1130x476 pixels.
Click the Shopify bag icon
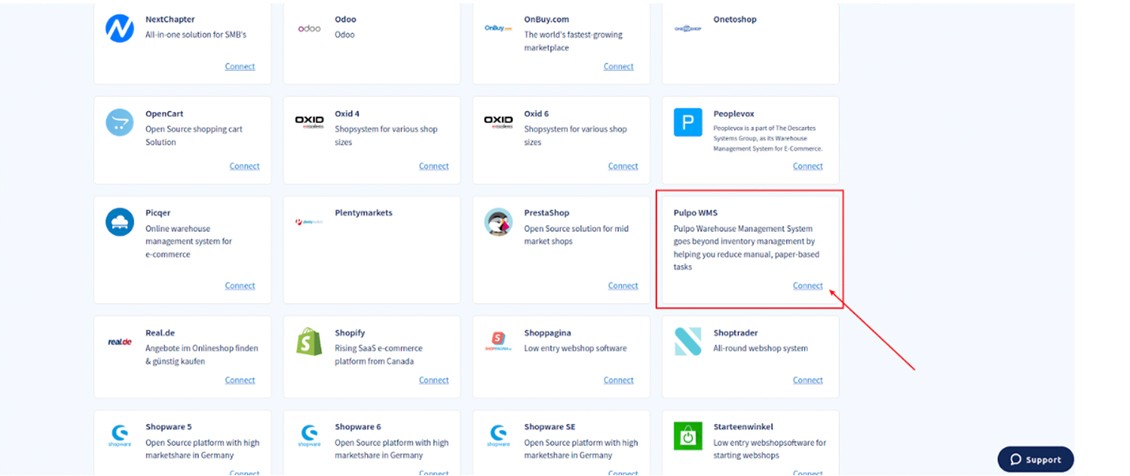(309, 341)
